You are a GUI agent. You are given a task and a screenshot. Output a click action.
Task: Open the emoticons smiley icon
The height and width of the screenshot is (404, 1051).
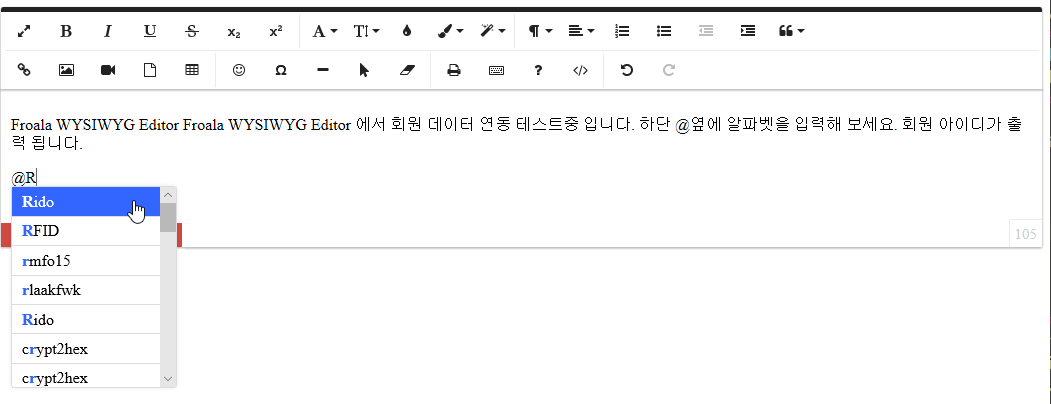239,70
